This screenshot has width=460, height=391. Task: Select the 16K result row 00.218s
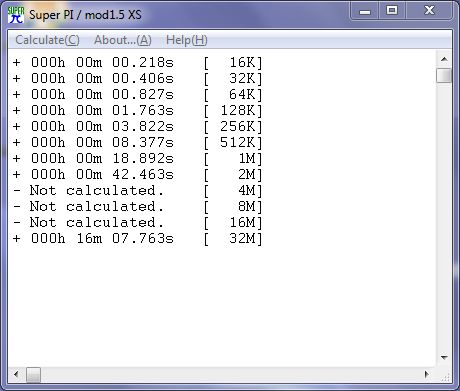coord(138,62)
